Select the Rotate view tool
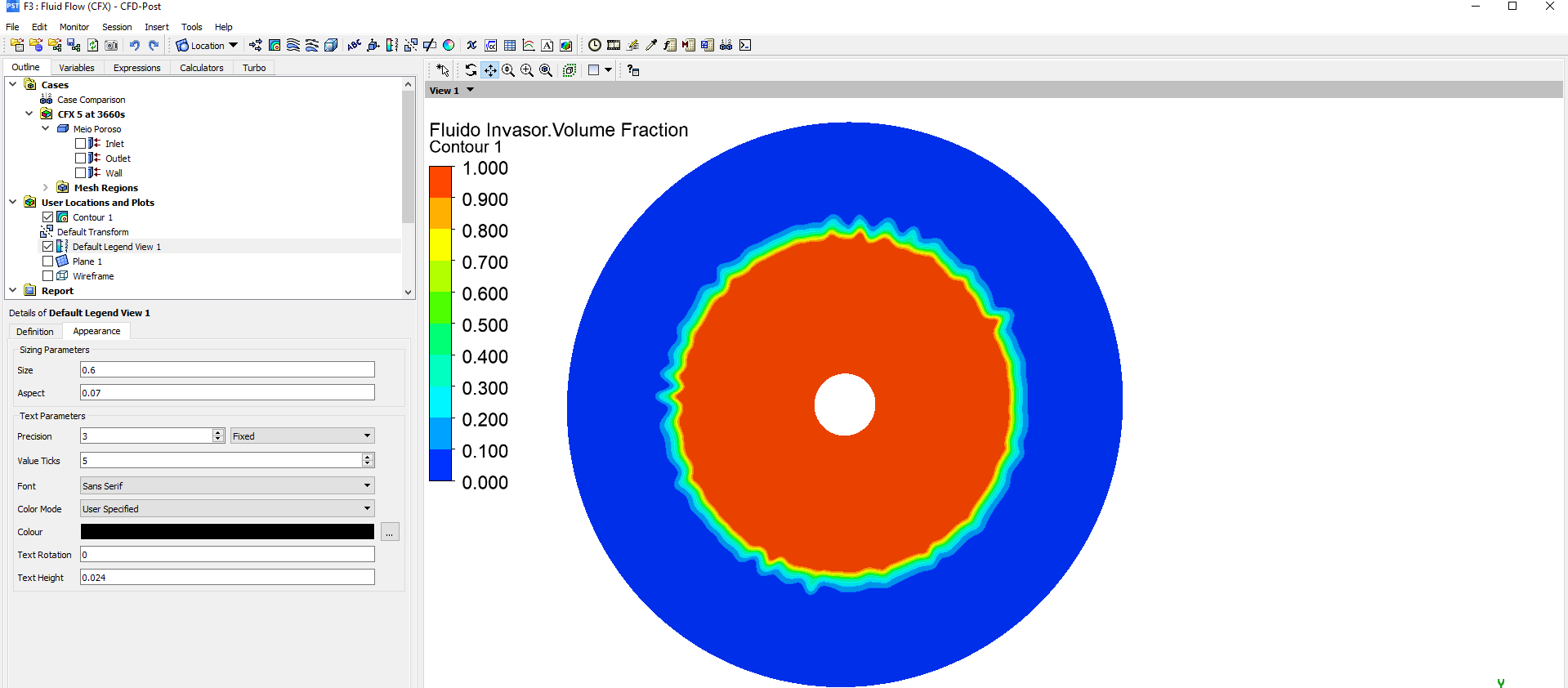 (471, 70)
